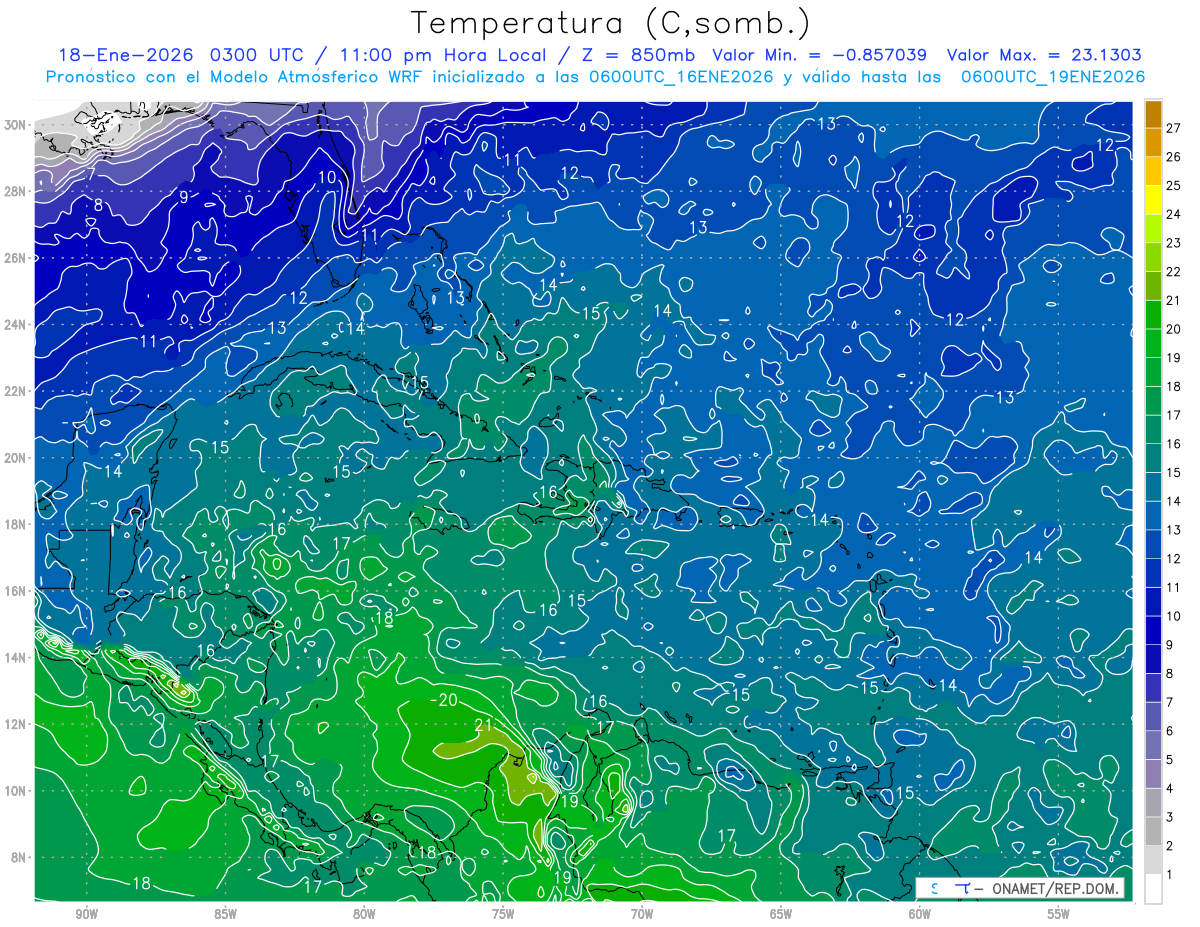
Task: Click the '18N' latitude axis label
Action: click(x=15, y=524)
